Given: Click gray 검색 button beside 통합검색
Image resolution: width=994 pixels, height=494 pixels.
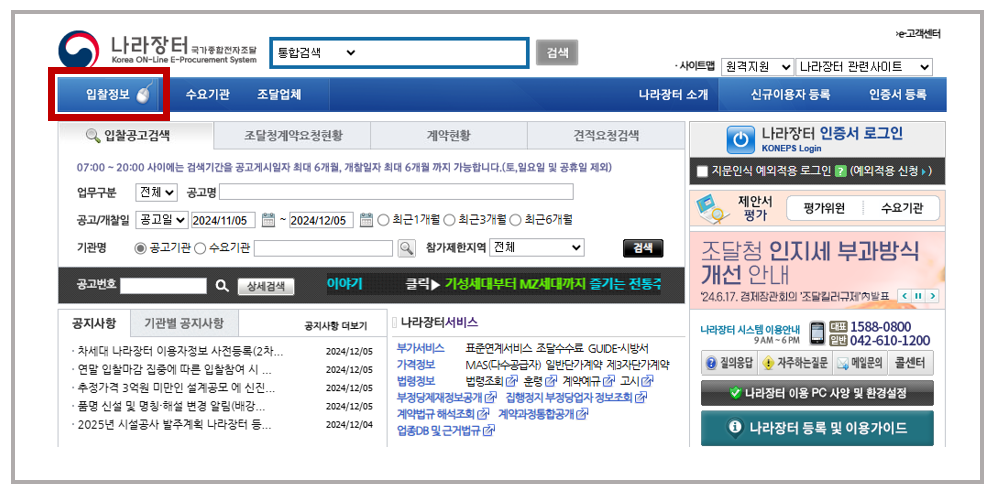Looking at the screenshot, I should coord(557,53).
